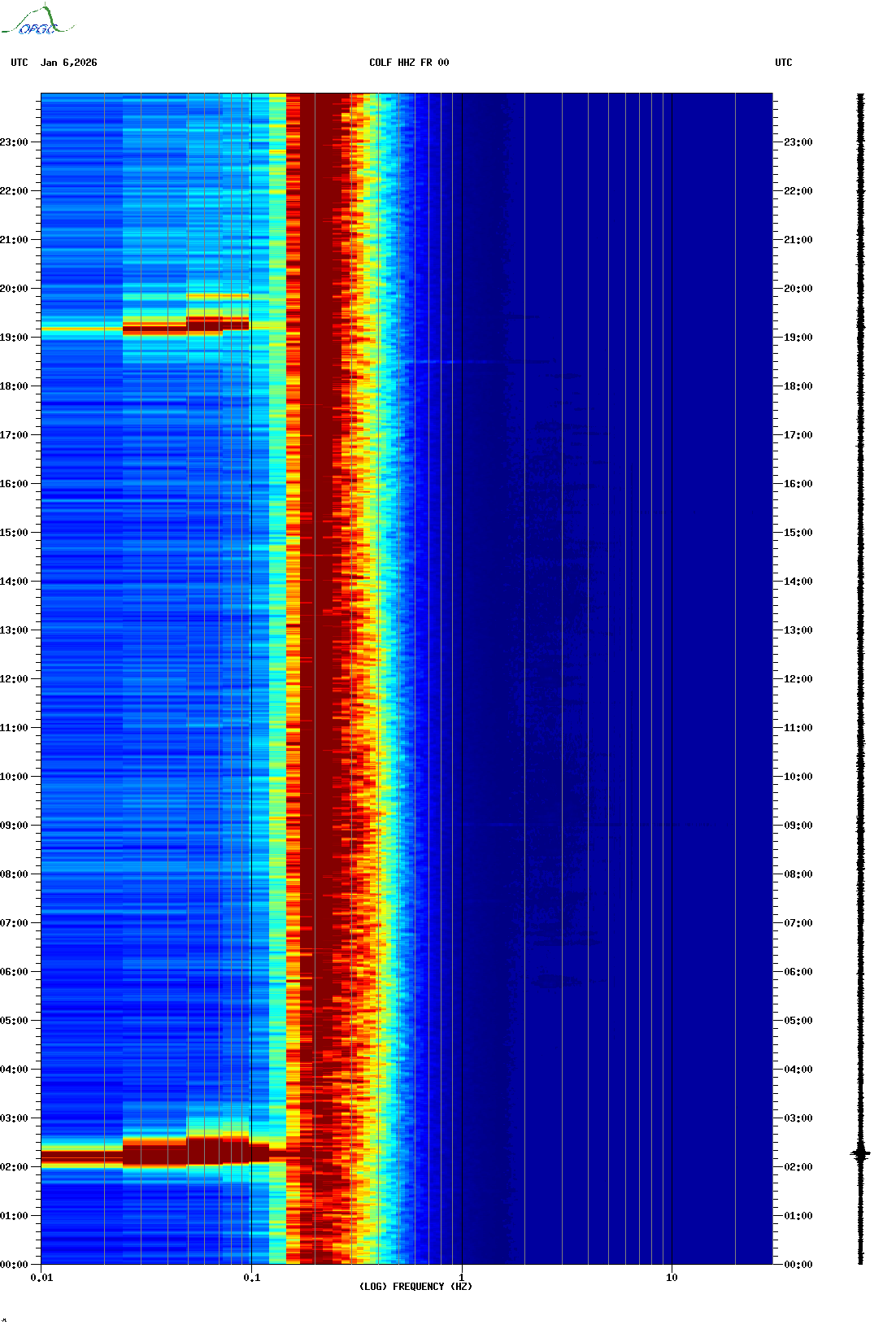This screenshot has height=1329, width=896.
Task: Click the large event burst on seismogram trace
Action: coord(860,1153)
